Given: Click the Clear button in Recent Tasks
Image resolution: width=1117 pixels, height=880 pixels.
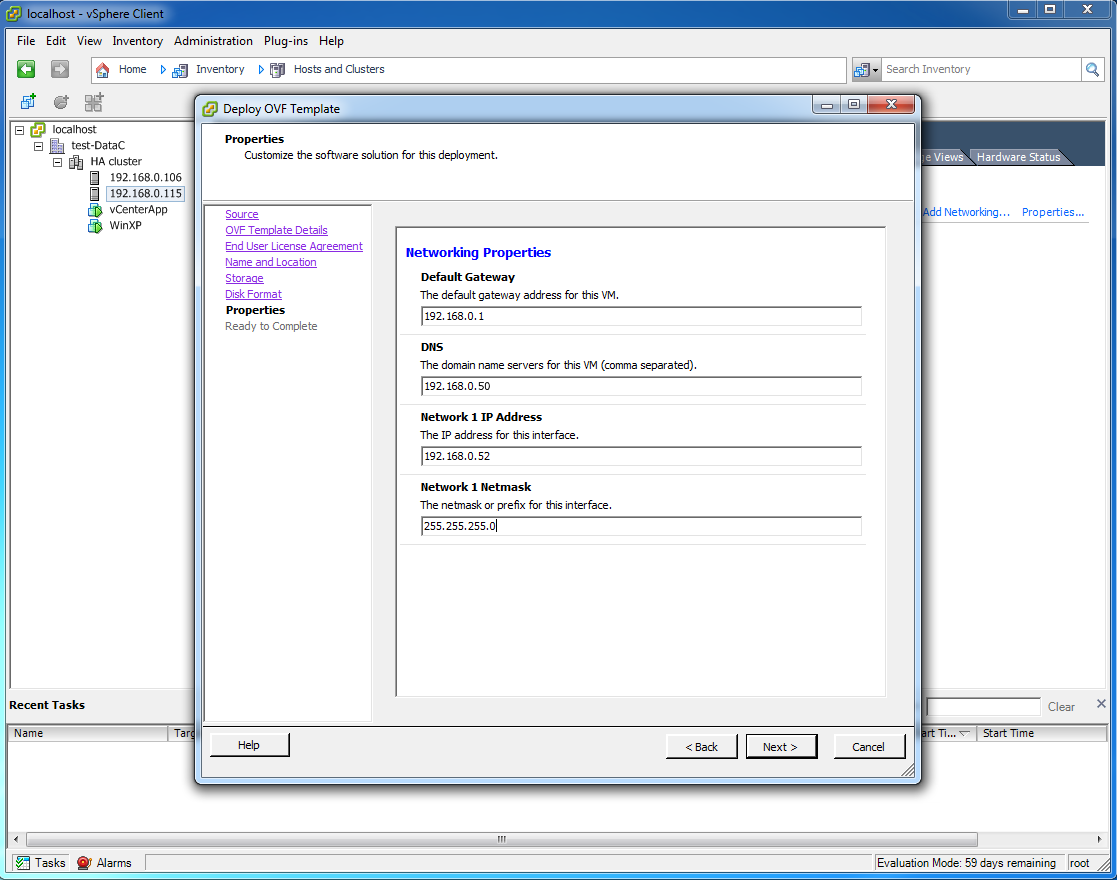Looking at the screenshot, I should [1061, 706].
